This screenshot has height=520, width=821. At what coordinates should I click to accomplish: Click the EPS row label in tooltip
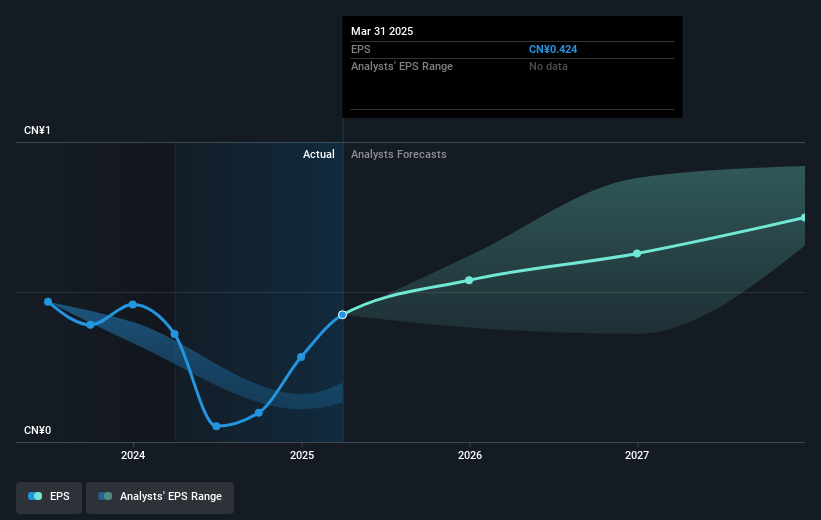coord(361,49)
